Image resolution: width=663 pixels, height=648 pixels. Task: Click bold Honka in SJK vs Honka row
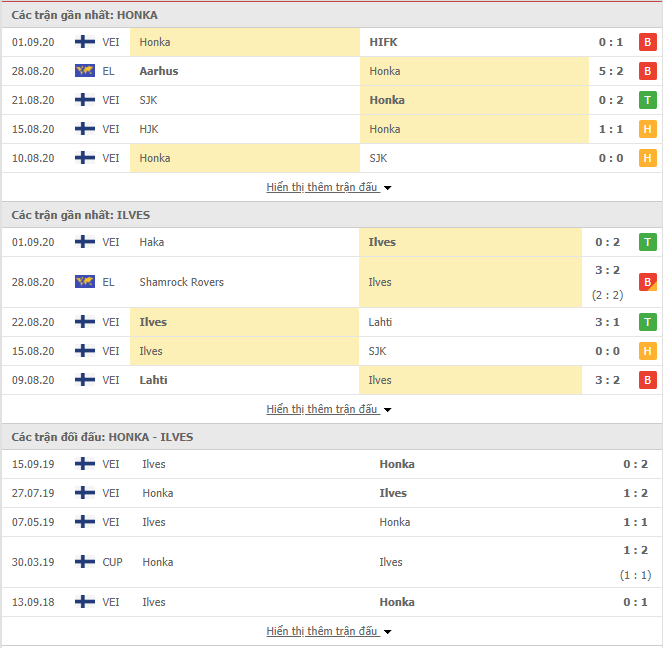point(387,100)
